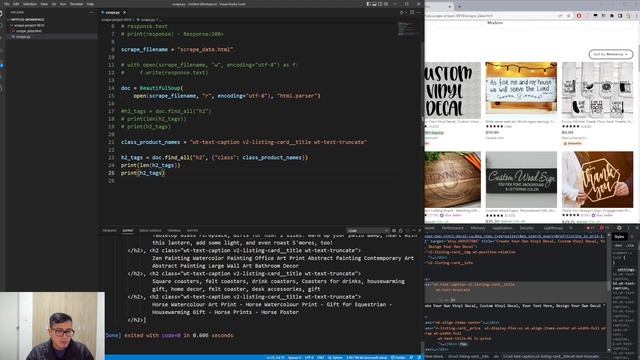Image resolution: width=640 pixels, height=360 pixels.
Task: Switch to the DevTools Application tab
Action: 502,228
